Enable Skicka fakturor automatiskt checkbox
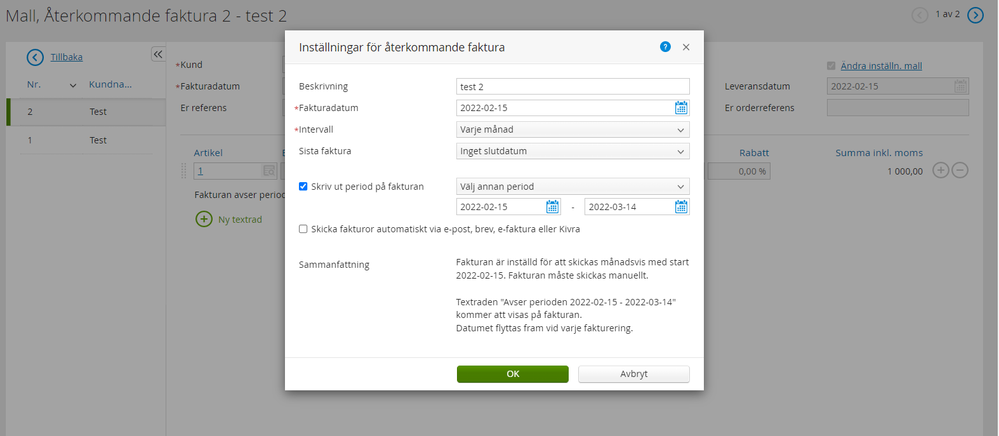 point(304,229)
